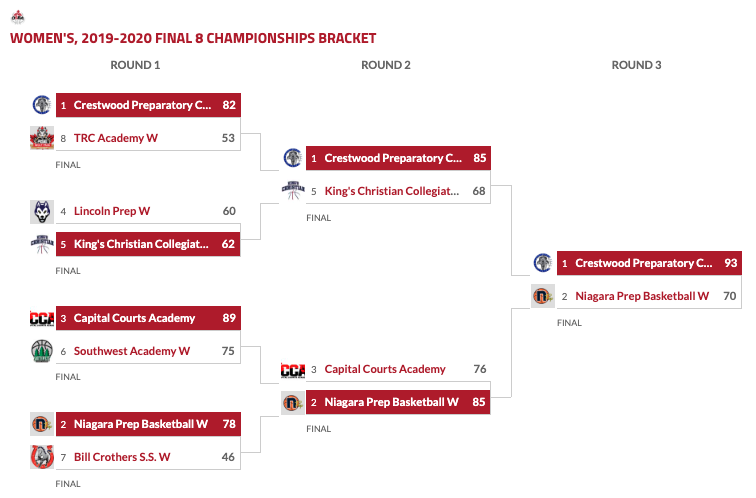
Task: Open Southwest Academy W team page
Action: pyautogui.click(x=132, y=351)
